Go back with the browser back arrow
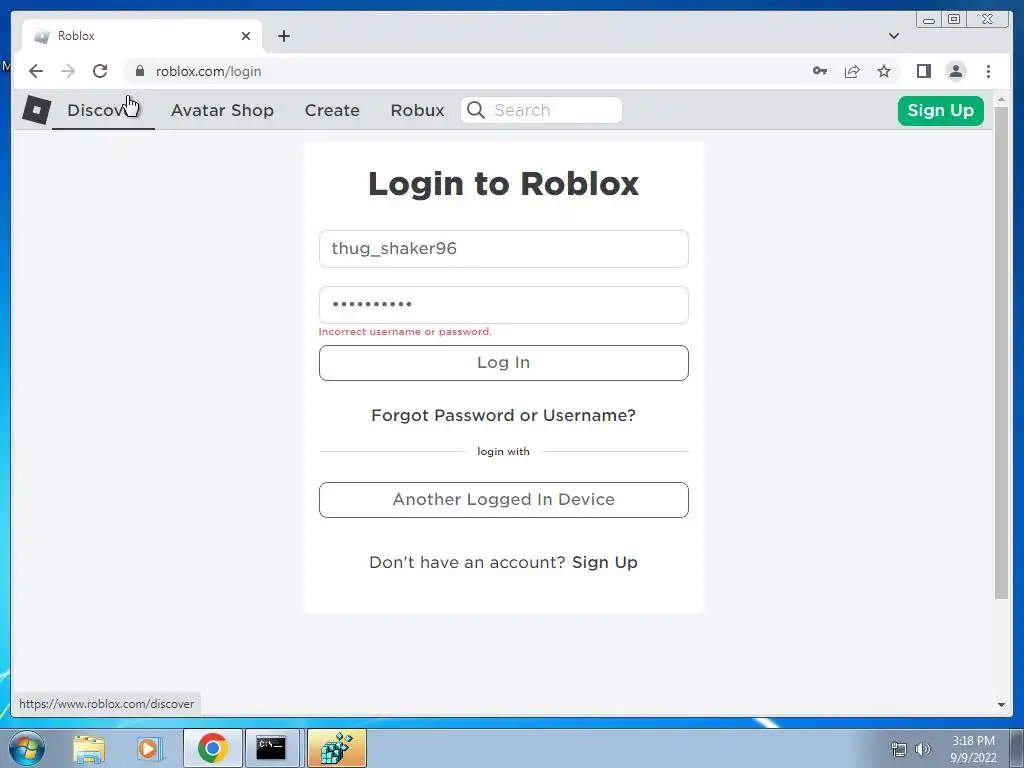 36,71
